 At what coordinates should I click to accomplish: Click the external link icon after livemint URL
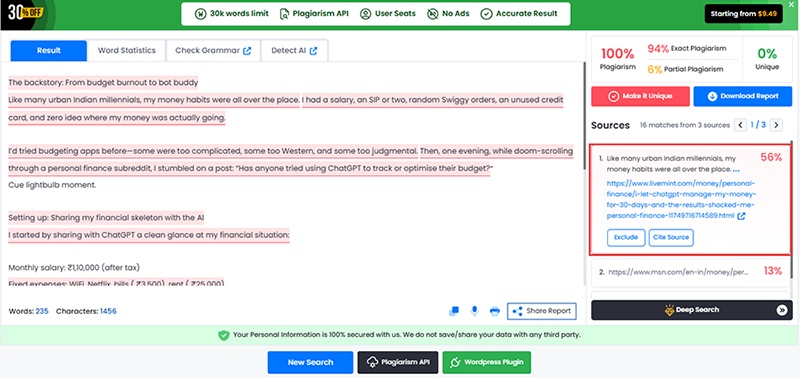click(741, 216)
